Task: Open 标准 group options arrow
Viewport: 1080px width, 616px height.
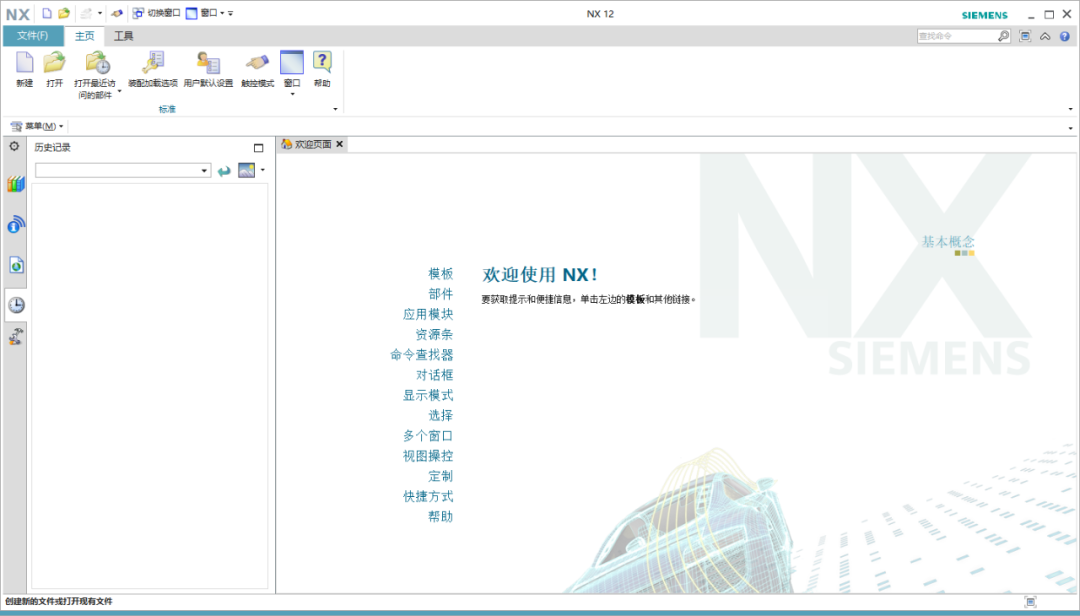Action: click(x=335, y=109)
